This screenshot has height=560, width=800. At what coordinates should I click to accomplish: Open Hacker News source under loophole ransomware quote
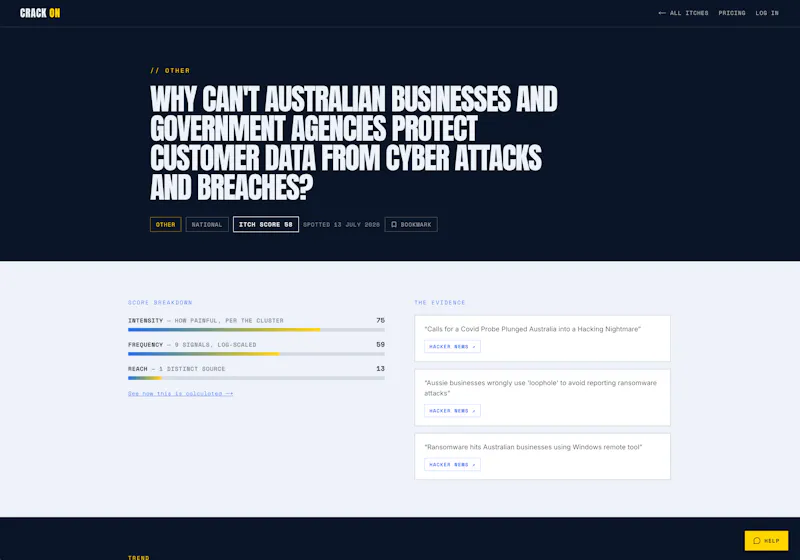tap(452, 411)
